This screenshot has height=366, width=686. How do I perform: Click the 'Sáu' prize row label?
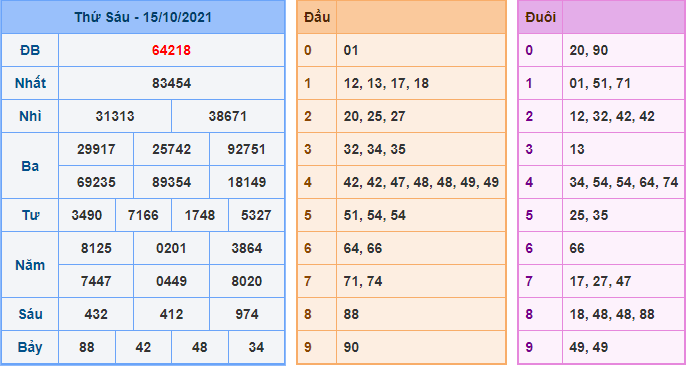click(30, 314)
